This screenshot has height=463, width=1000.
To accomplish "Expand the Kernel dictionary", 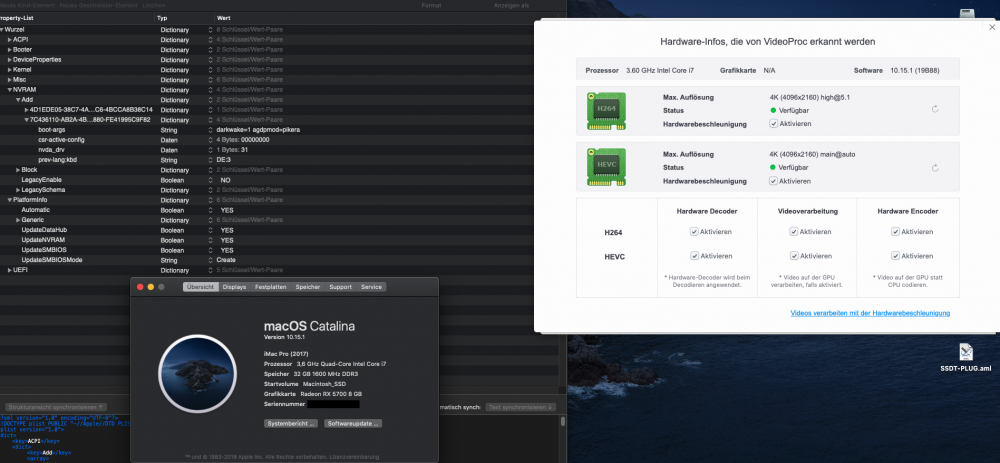I will [x=10, y=70].
